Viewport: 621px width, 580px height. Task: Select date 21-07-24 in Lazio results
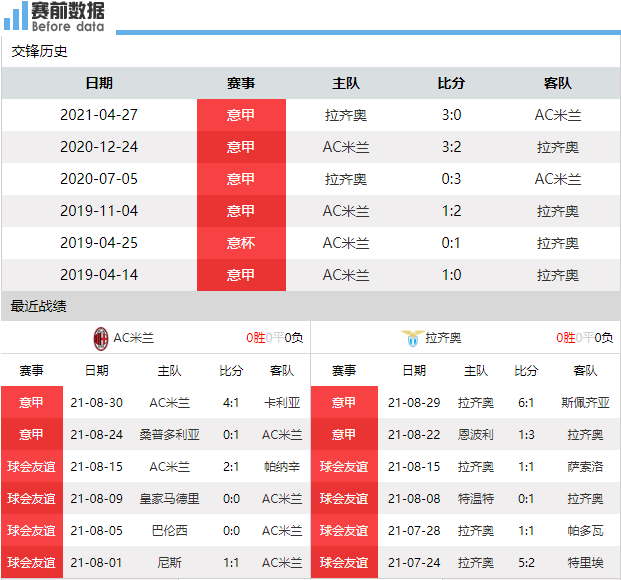tap(414, 563)
